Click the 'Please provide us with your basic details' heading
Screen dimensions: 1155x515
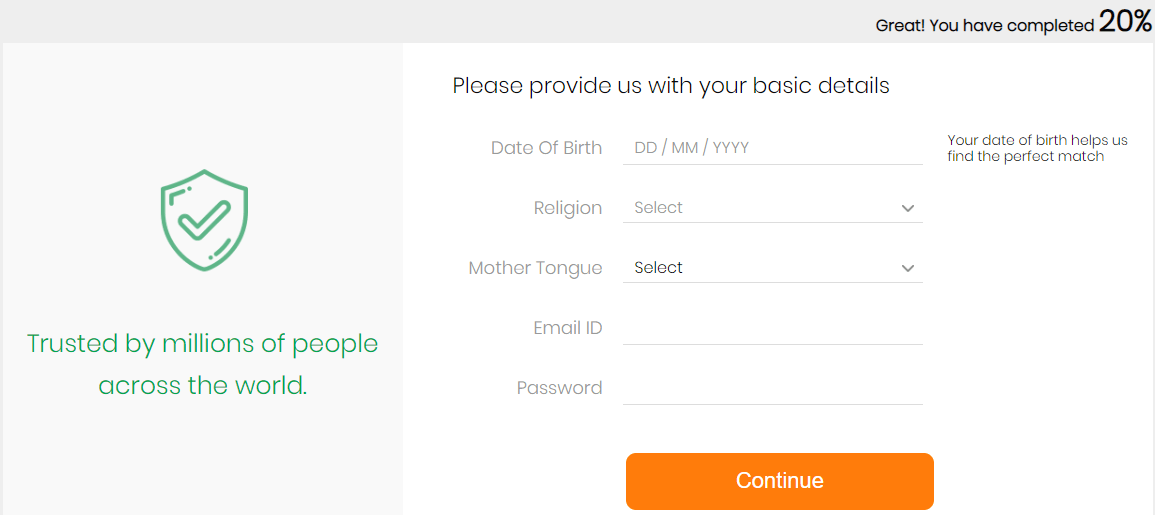click(671, 86)
